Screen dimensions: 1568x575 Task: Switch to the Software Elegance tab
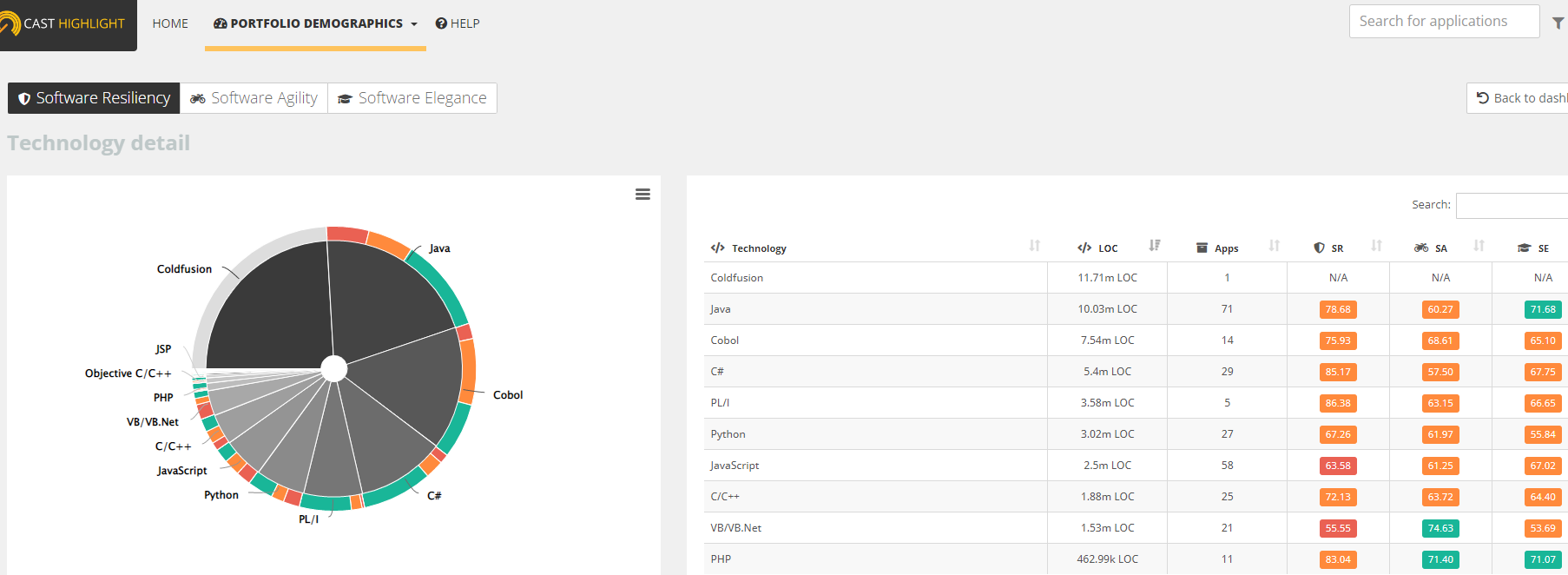pyautogui.click(x=412, y=98)
